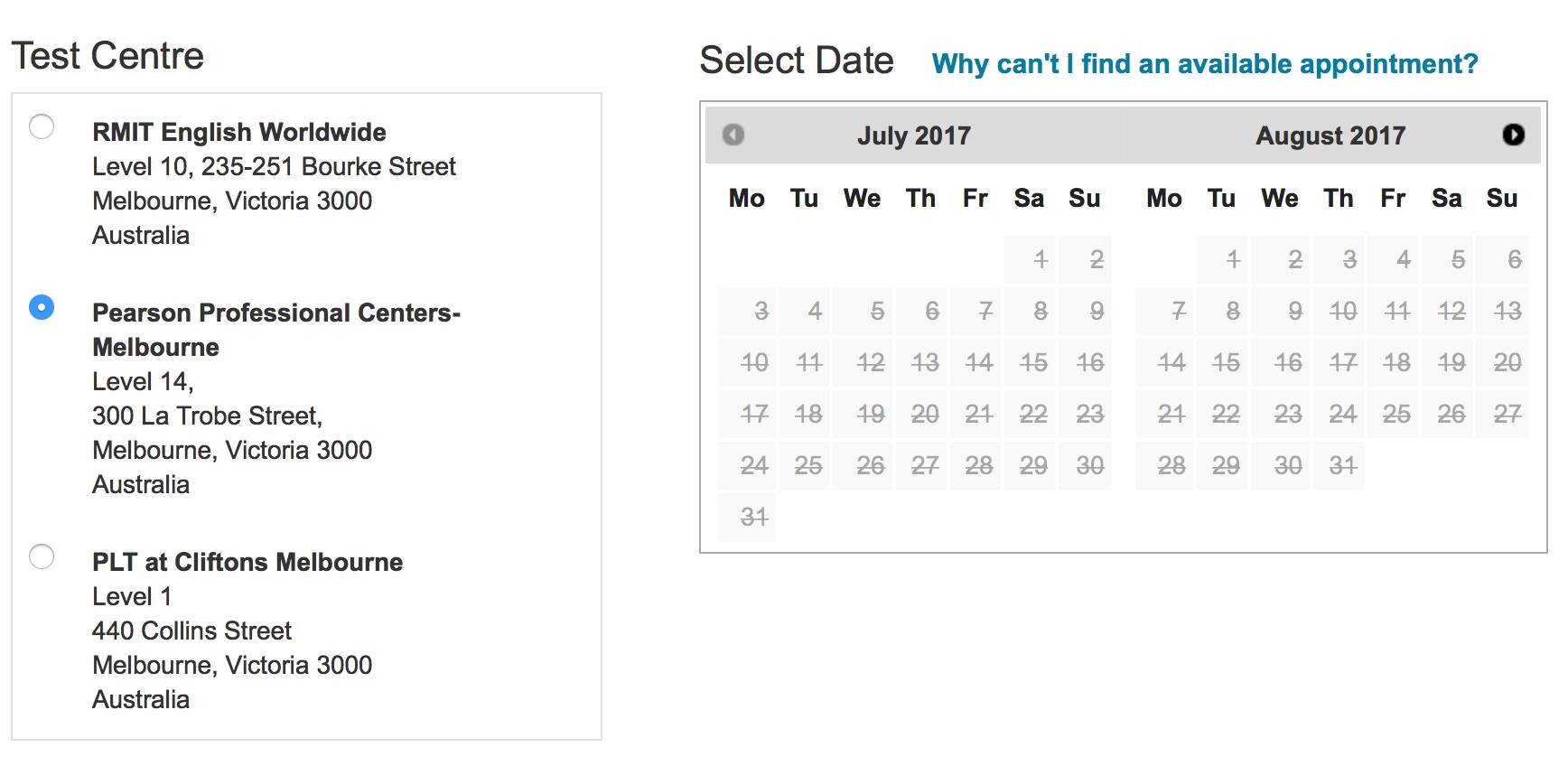The image size is (1568, 766).
Task: Choose August 1 in the calendar
Action: click(1223, 260)
